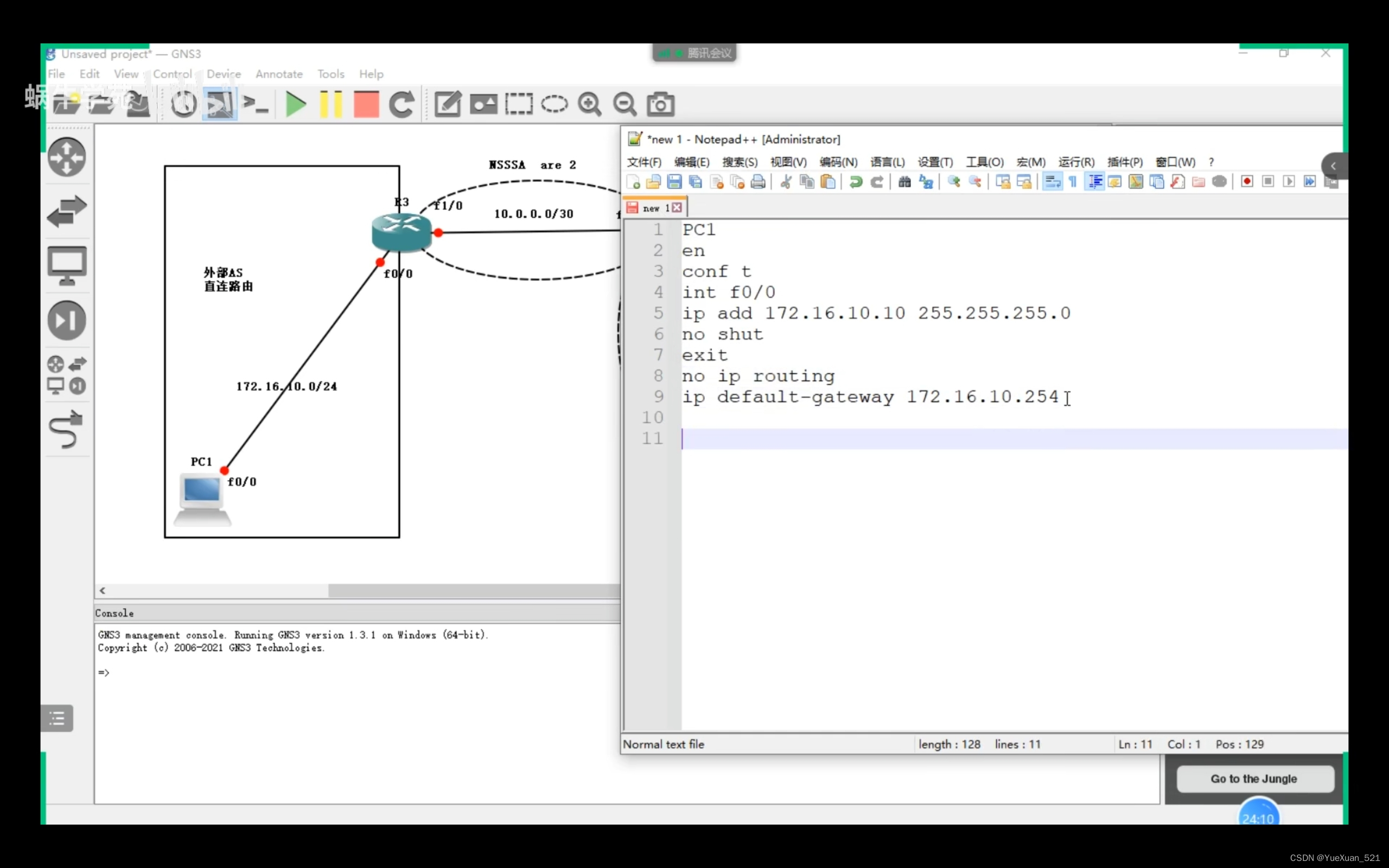Toggle word wrap in Notepad++

(1052, 181)
